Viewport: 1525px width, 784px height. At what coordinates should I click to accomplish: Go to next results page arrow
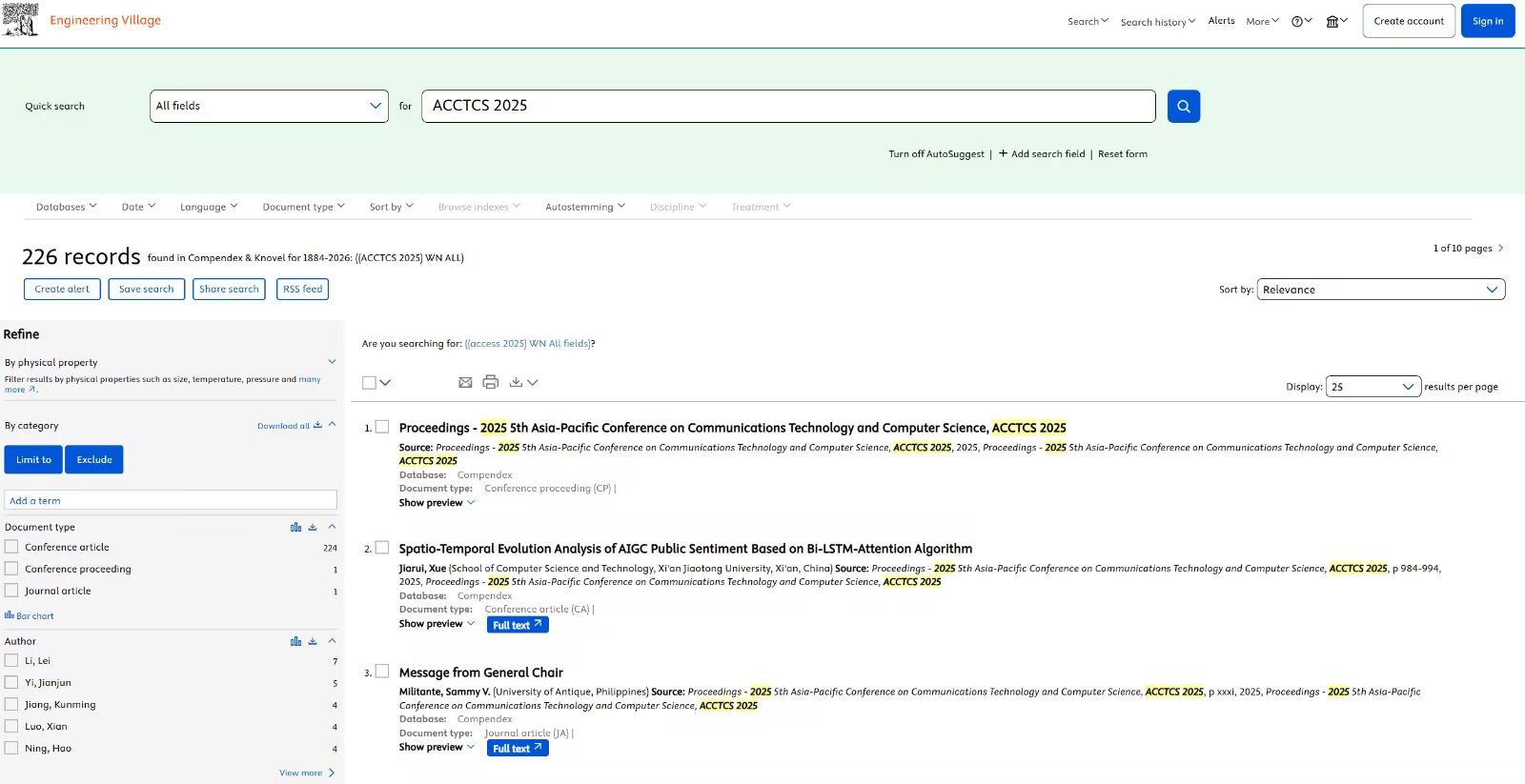pos(1500,248)
